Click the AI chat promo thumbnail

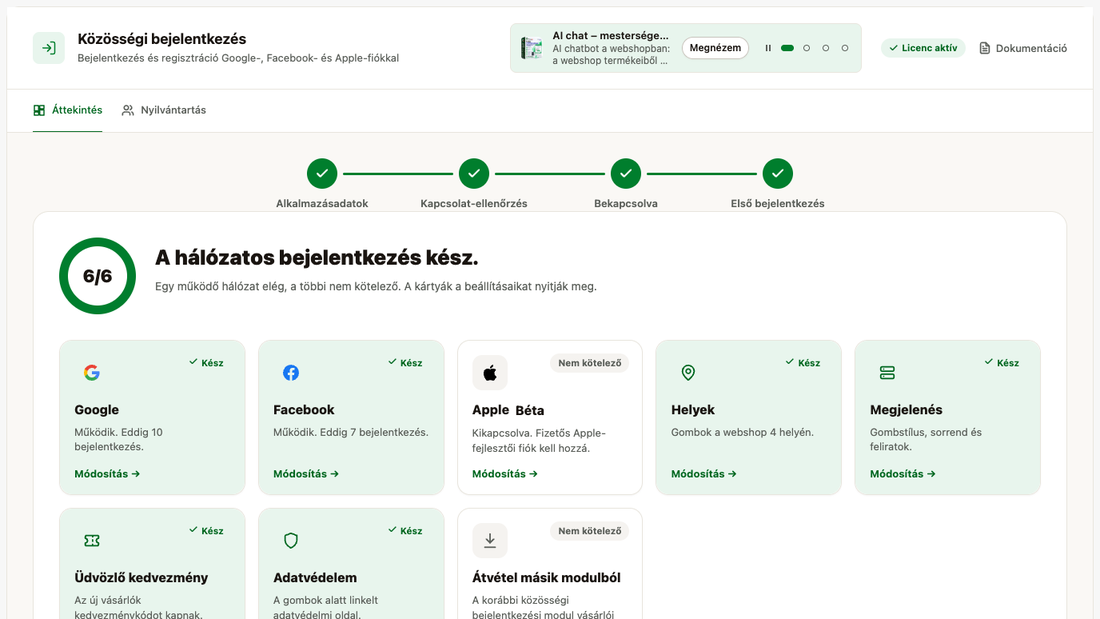pyautogui.click(x=532, y=48)
